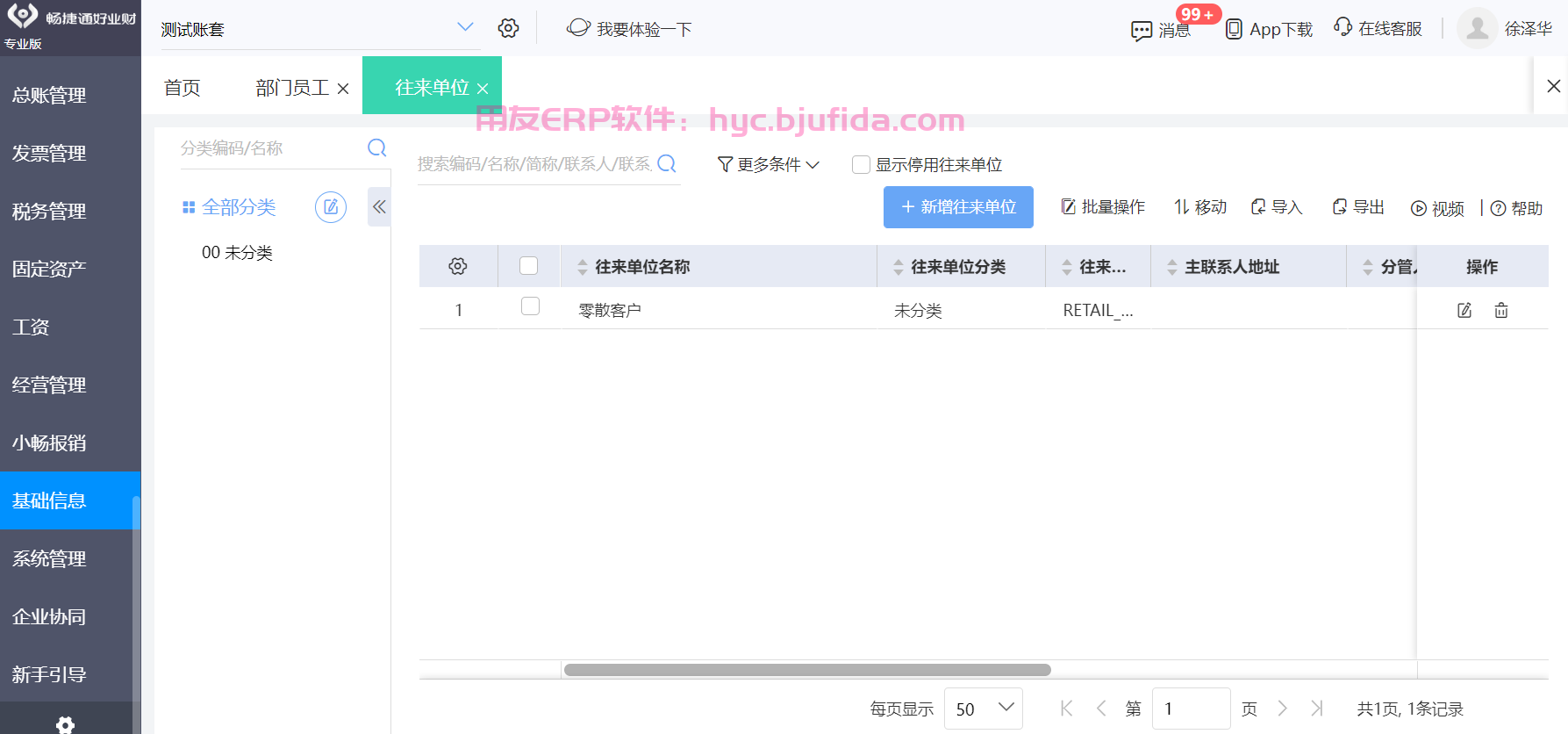Click 导出 export

[x=1357, y=207]
